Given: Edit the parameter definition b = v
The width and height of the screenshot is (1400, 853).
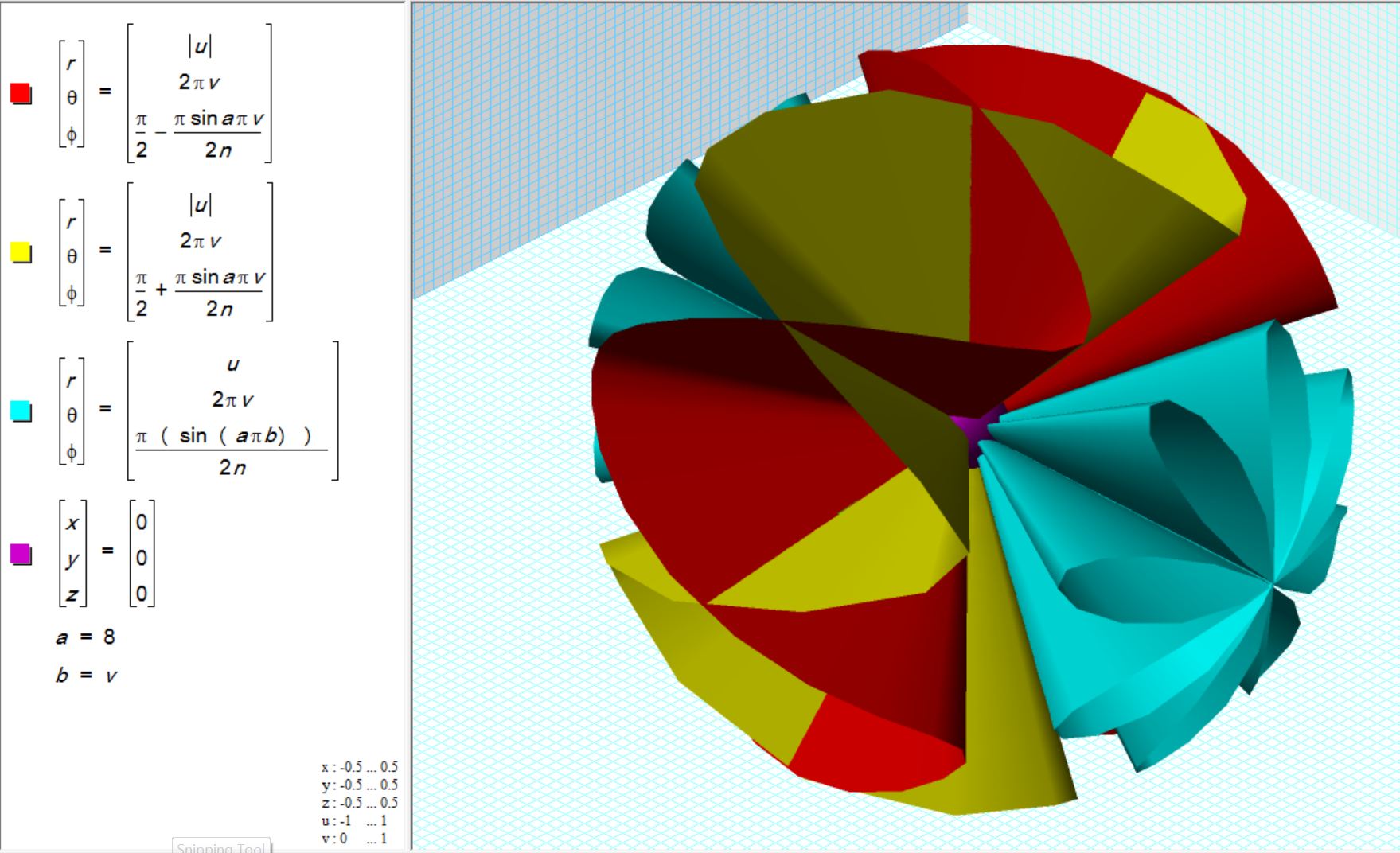Looking at the screenshot, I should pos(86,676).
